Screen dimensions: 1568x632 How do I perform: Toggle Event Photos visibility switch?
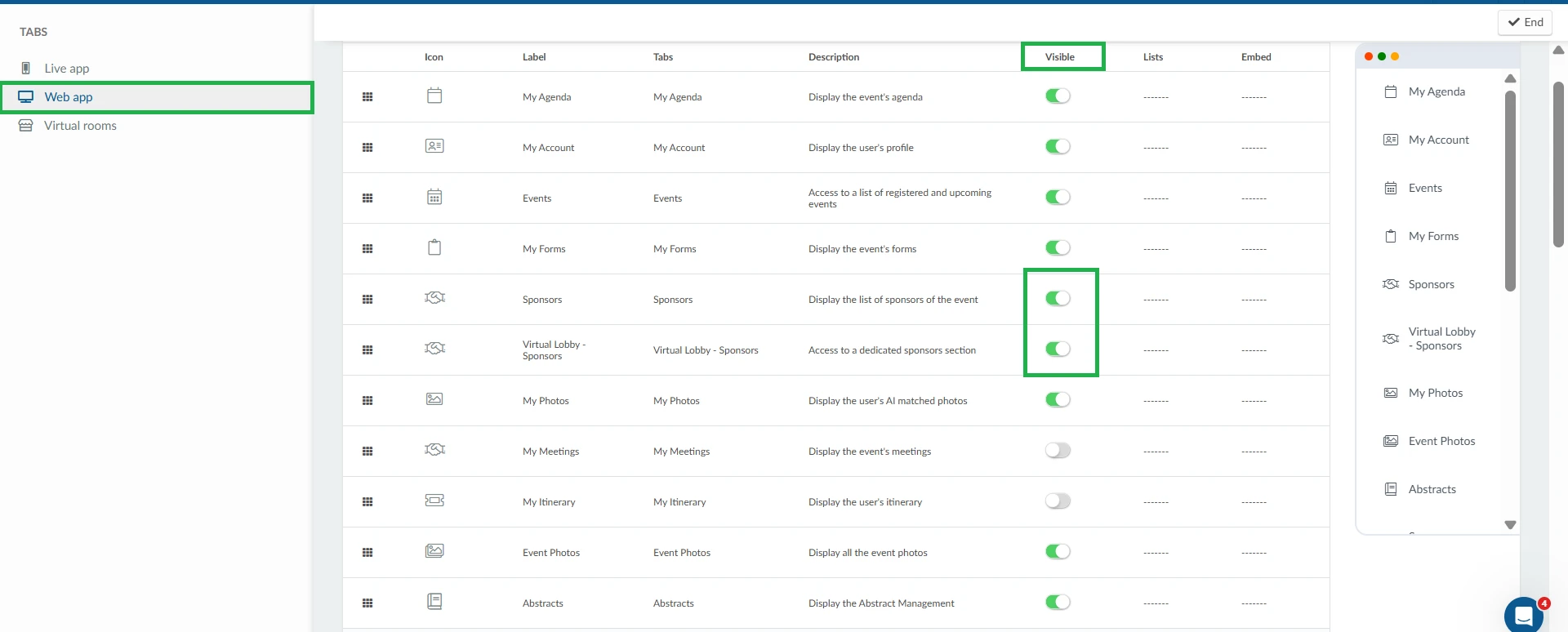[1058, 552]
